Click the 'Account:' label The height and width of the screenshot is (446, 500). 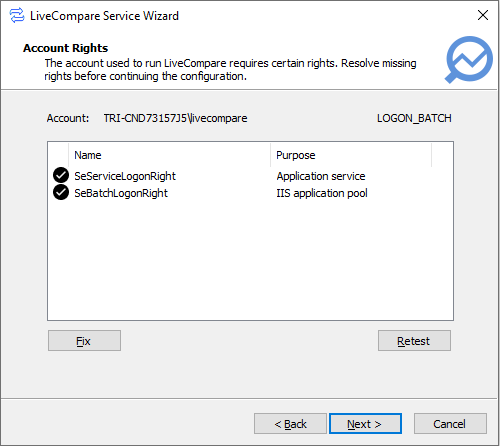[68, 118]
